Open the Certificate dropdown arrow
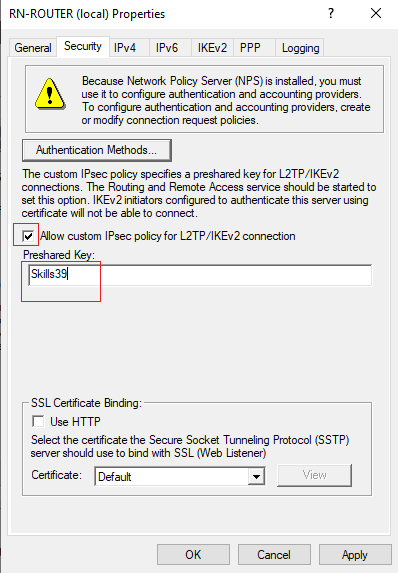This screenshot has width=398, height=573. pos(257,477)
